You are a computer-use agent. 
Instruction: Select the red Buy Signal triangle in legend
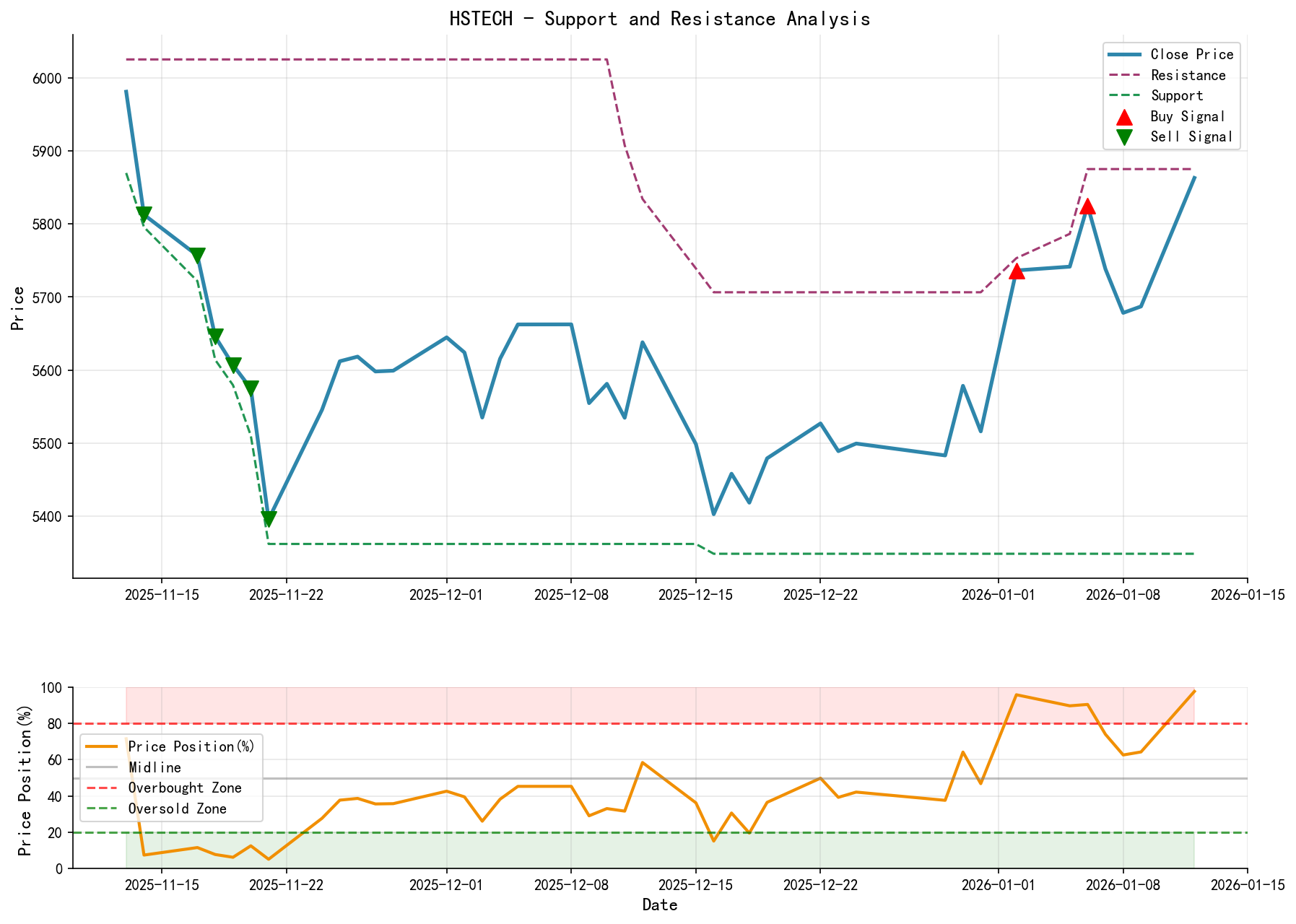1123,115
